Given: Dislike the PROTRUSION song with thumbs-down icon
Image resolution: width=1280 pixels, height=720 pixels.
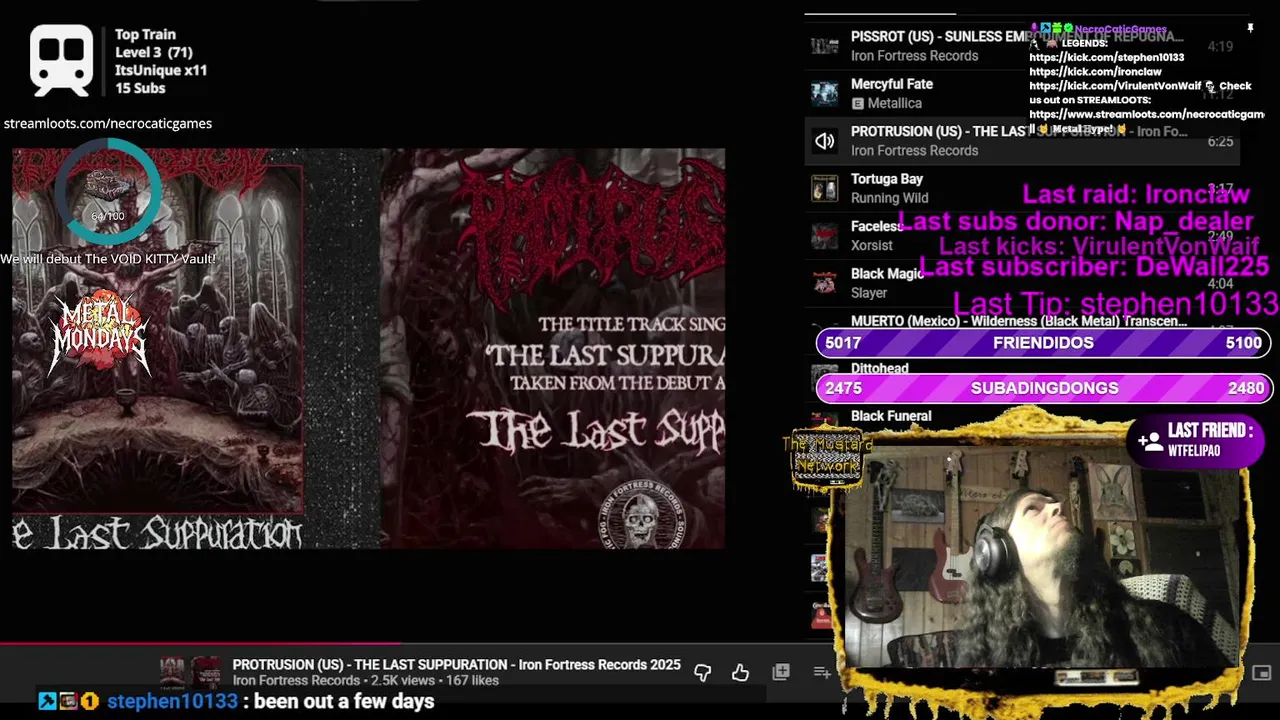Looking at the screenshot, I should point(703,673).
